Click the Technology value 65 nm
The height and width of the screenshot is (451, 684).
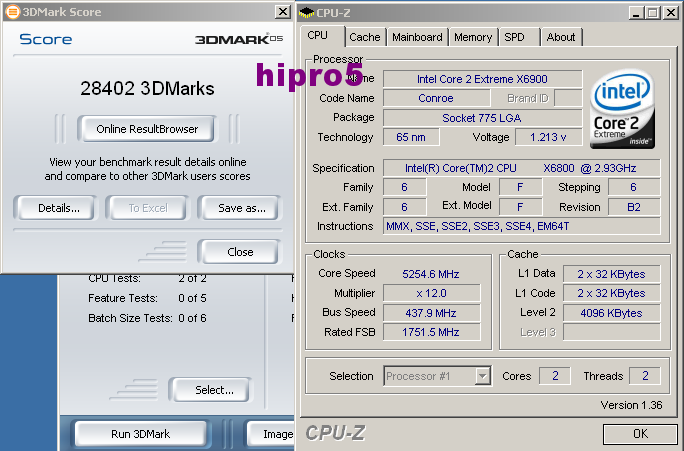(411, 137)
